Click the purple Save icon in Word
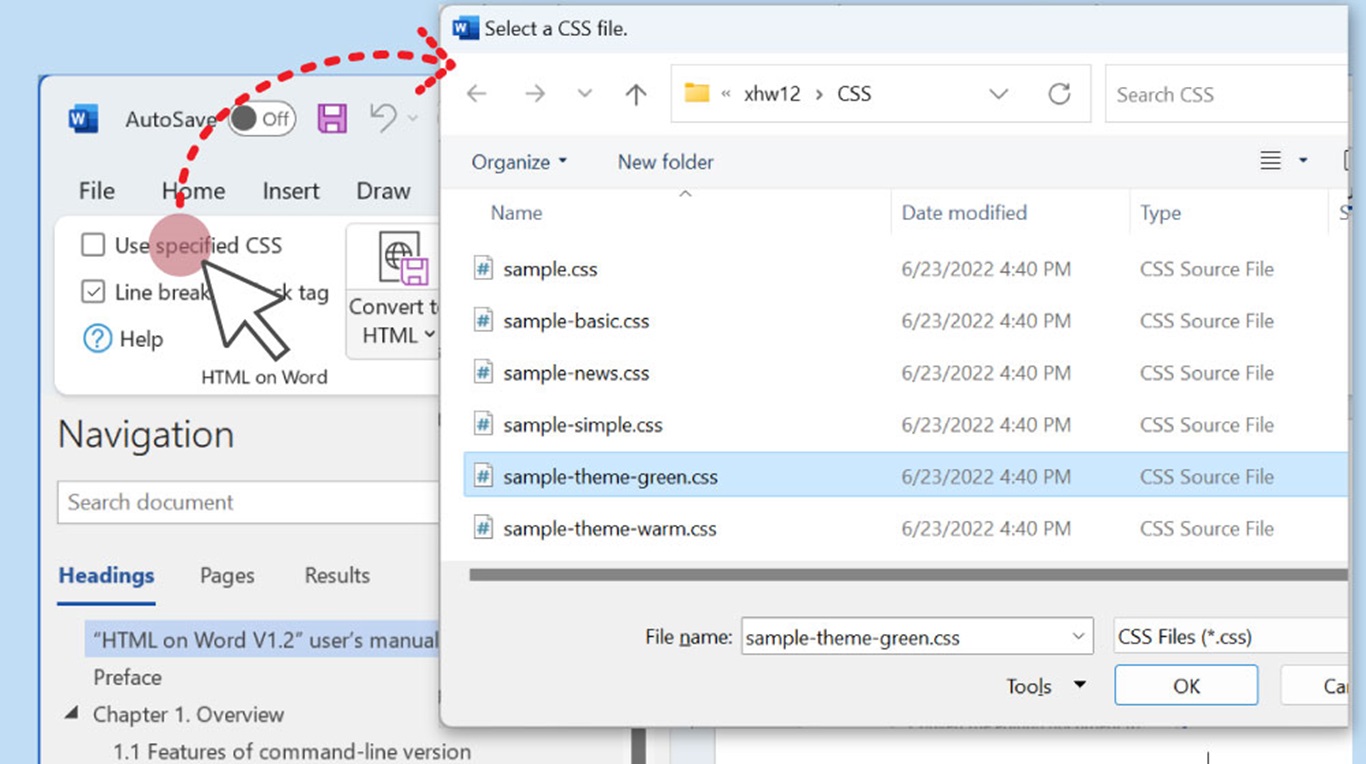Image resolution: width=1366 pixels, height=764 pixels. 333,118
